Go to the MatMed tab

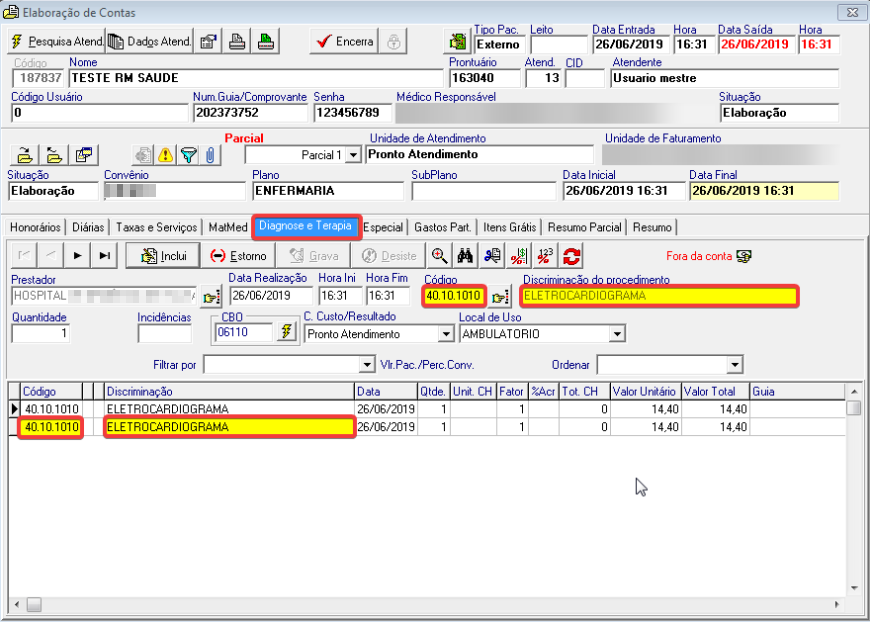coord(227,227)
